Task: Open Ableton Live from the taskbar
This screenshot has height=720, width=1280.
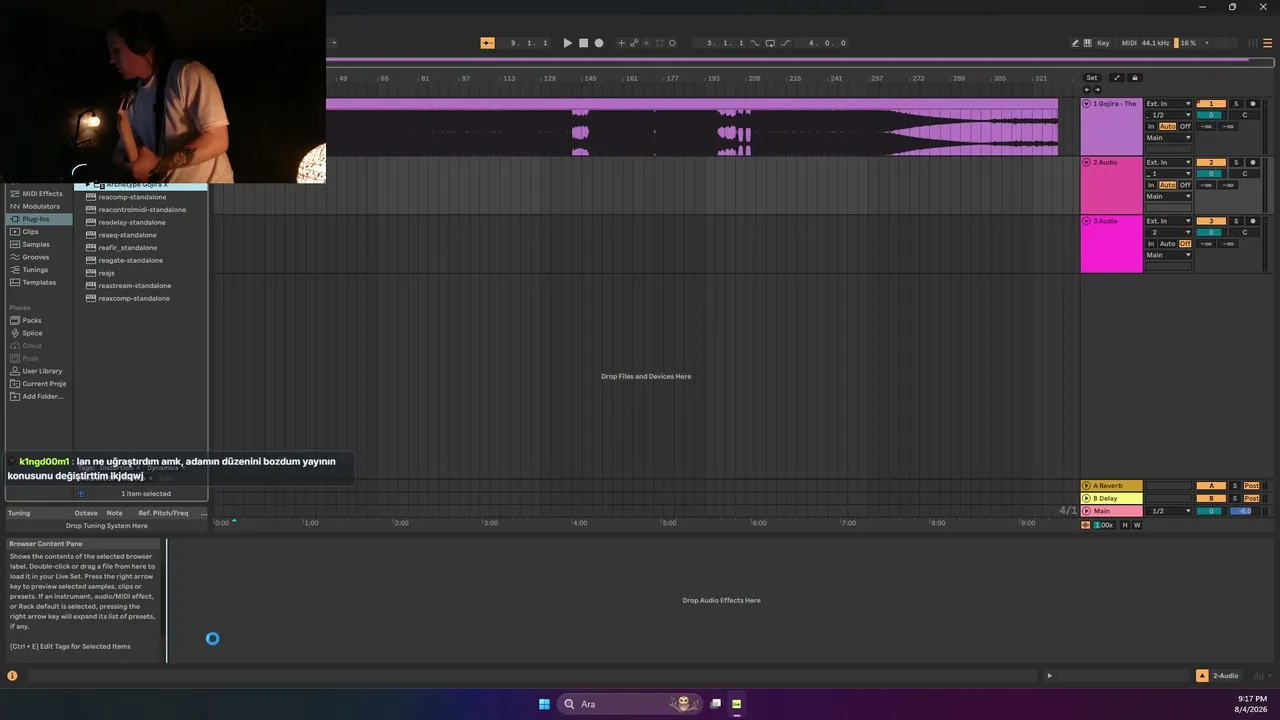Action: point(736,704)
